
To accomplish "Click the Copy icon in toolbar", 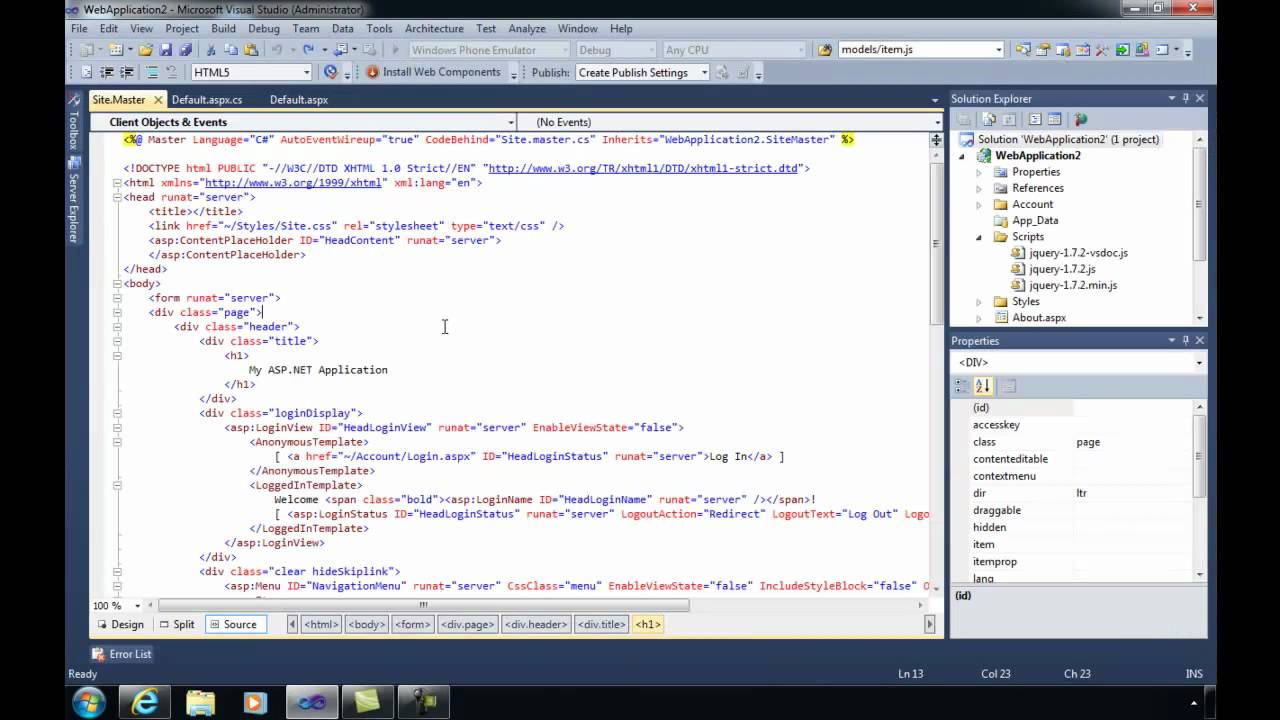I will (230, 50).
